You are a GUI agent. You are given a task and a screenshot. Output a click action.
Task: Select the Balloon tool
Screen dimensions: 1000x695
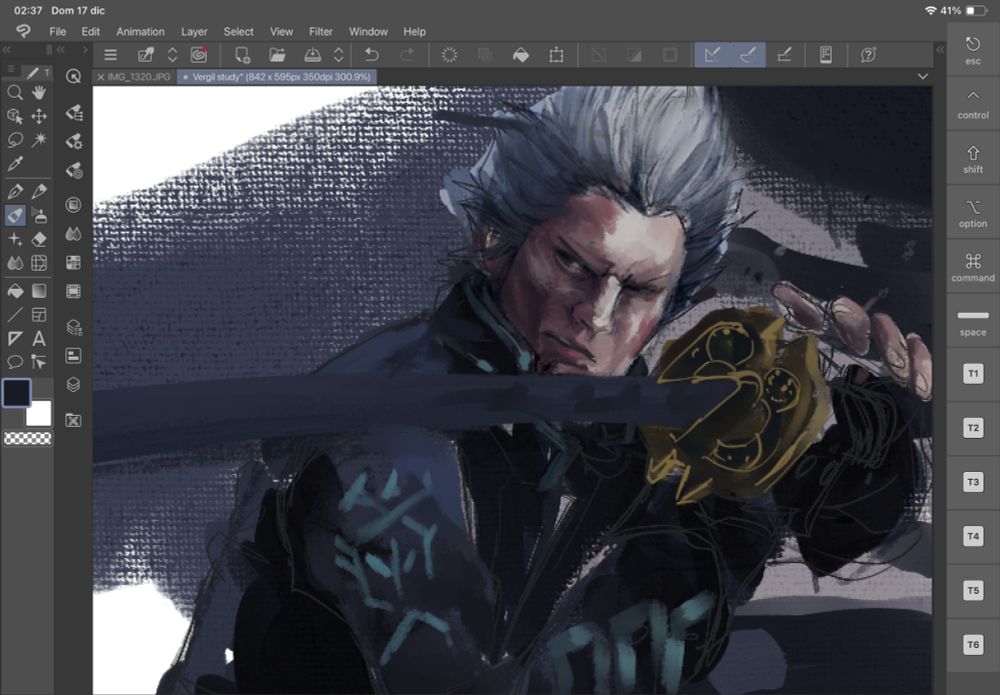[15, 362]
